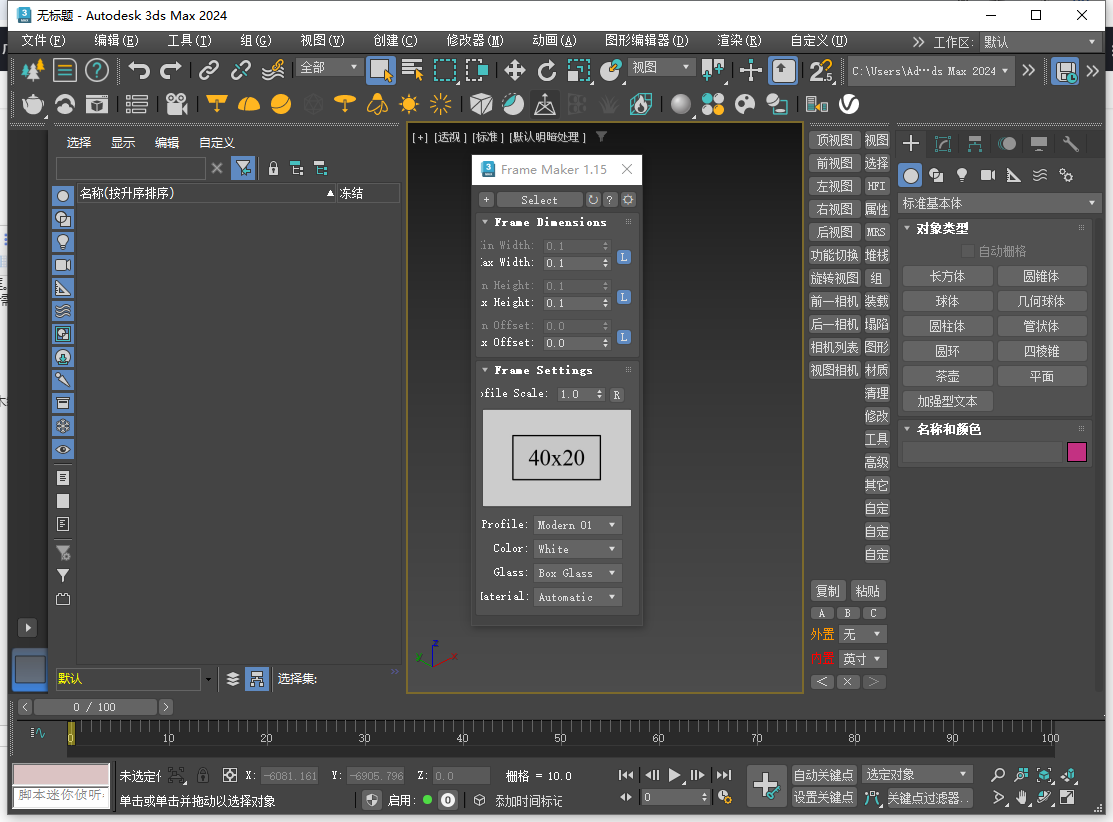Create a Teapot with the 茶壶 button

click(x=947, y=375)
